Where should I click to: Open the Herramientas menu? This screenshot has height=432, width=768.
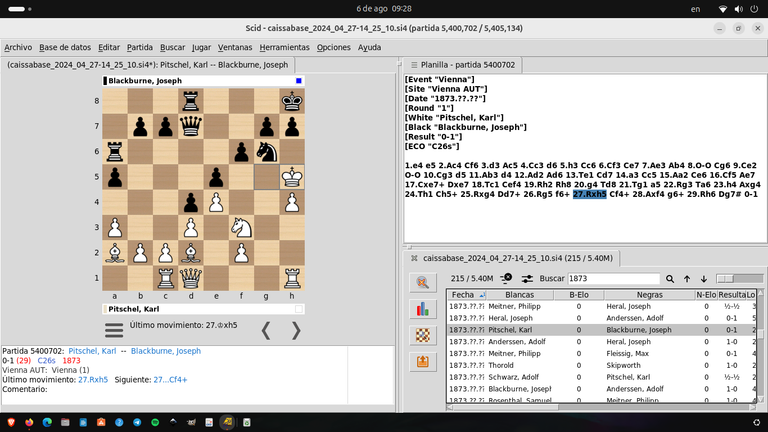tap(285, 48)
